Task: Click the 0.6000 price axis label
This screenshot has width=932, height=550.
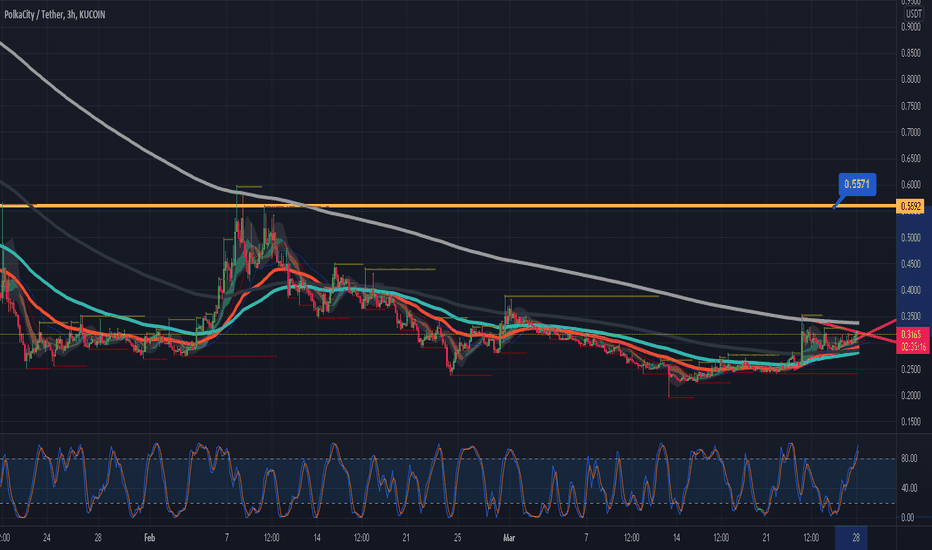Action: [x=911, y=185]
